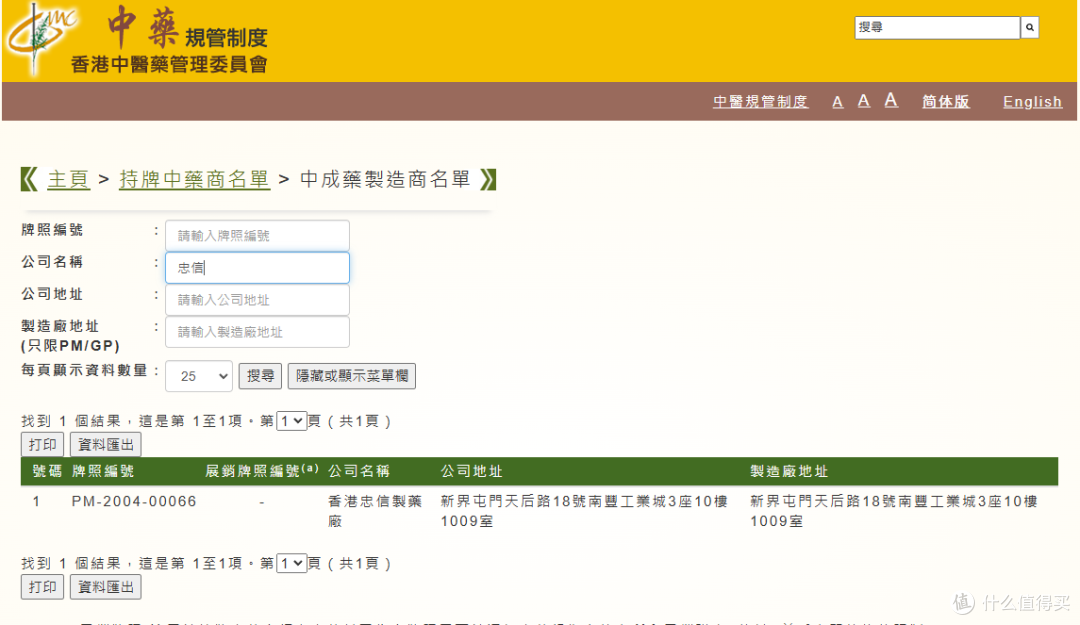Open the results-per-page dropdown showing 25
This screenshot has width=1080, height=625.
[x=198, y=376]
